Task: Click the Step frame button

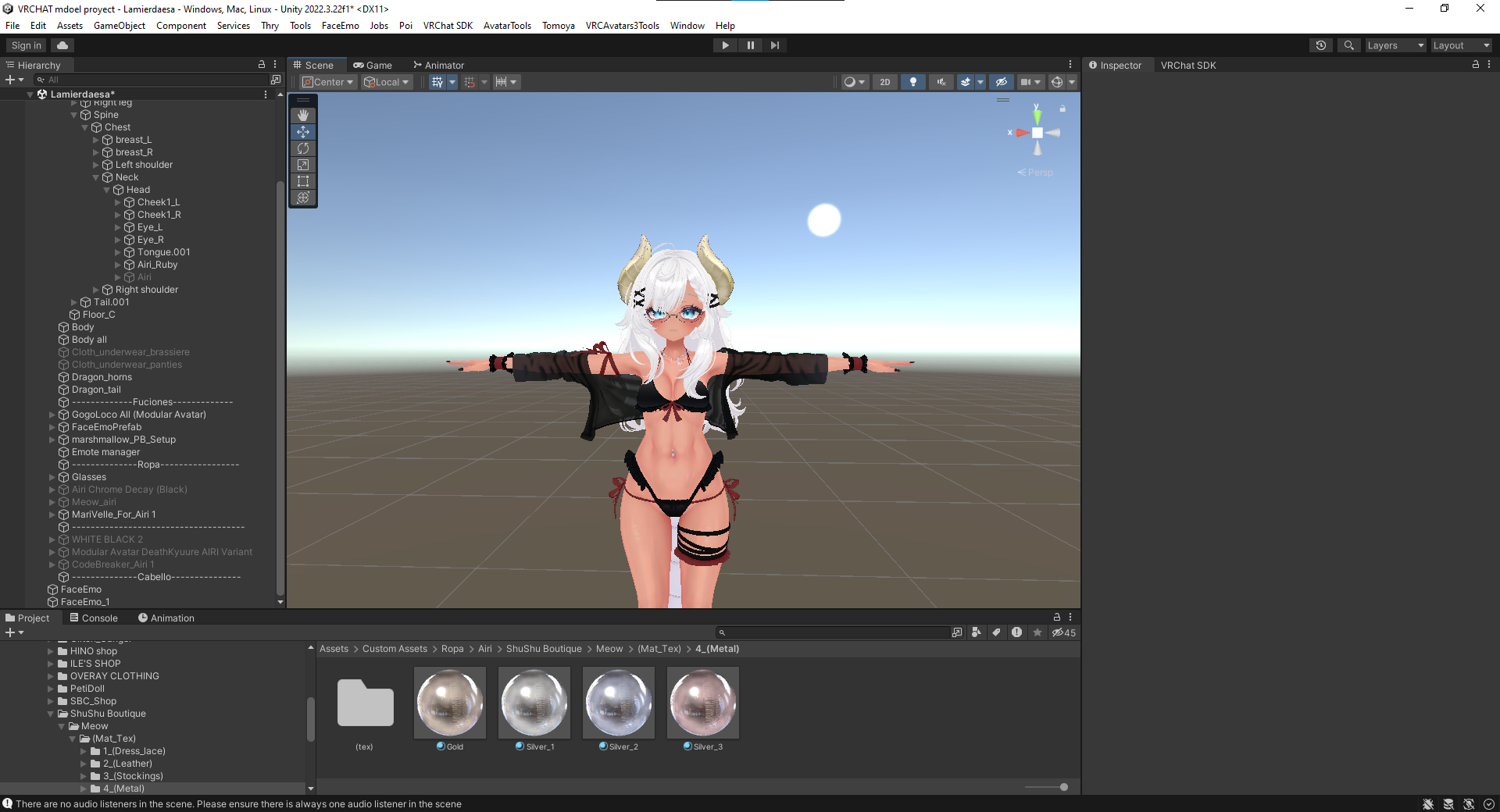Action: coord(775,45)
